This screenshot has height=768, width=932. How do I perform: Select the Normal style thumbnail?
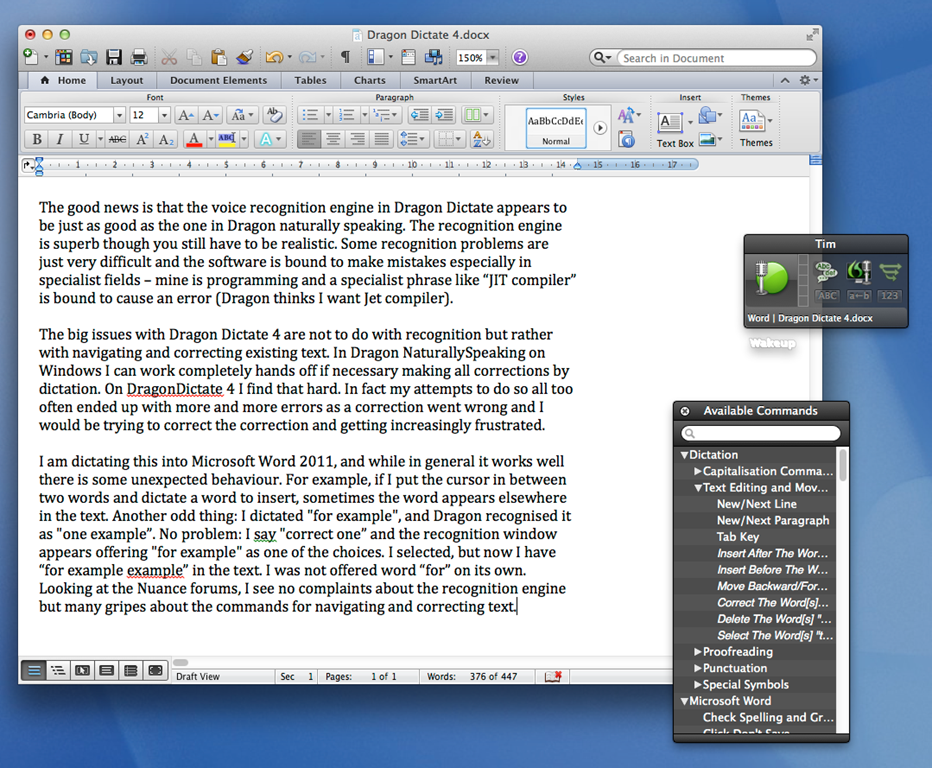point(556,128)
